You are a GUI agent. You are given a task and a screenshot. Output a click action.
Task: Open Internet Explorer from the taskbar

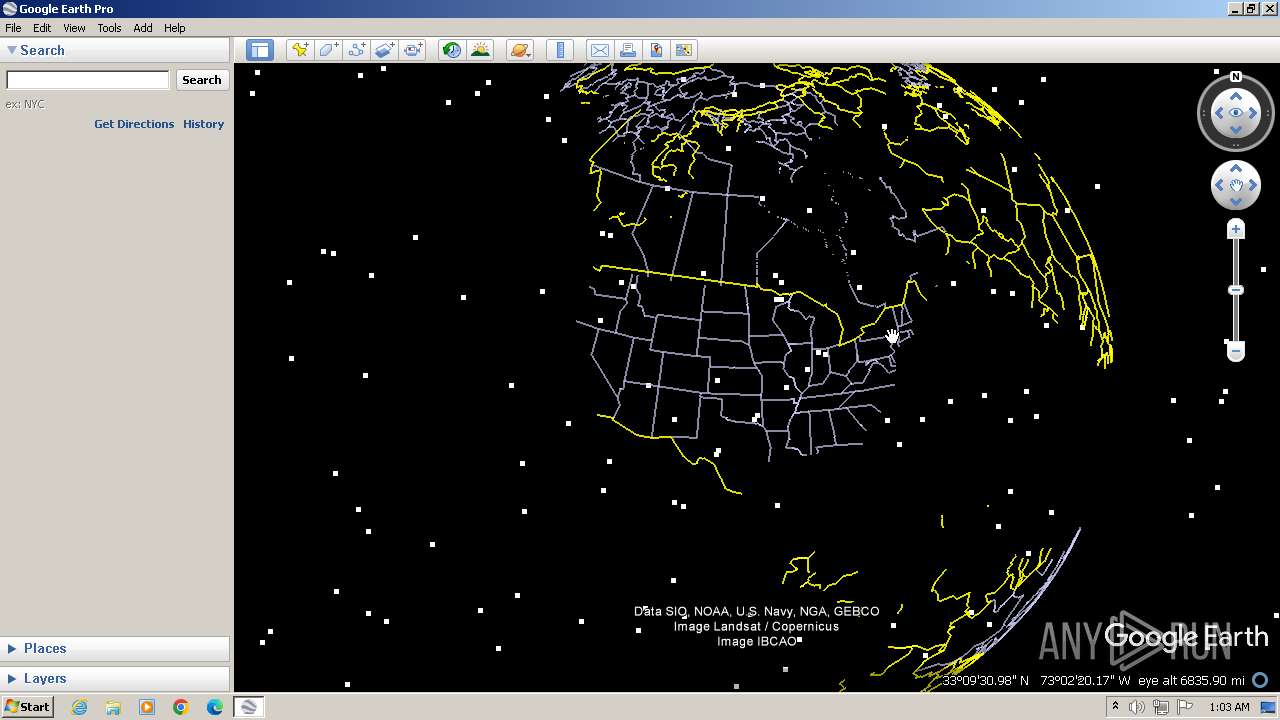point(79,707)
